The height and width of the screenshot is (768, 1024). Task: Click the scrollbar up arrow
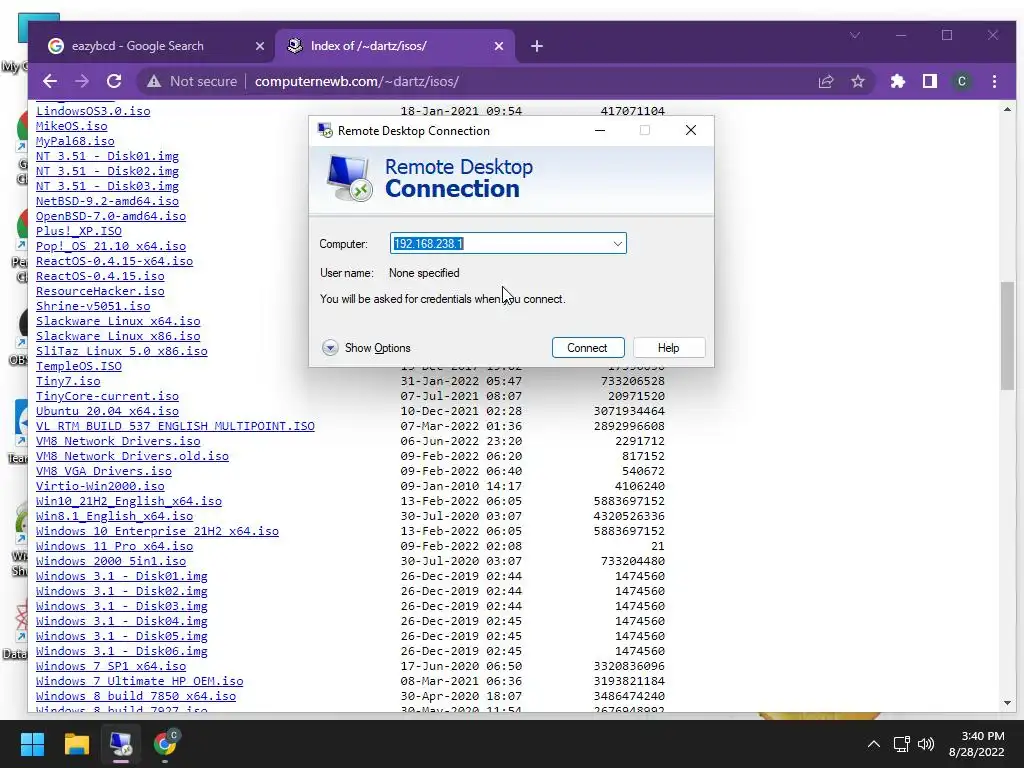(x=1007, y=109)
